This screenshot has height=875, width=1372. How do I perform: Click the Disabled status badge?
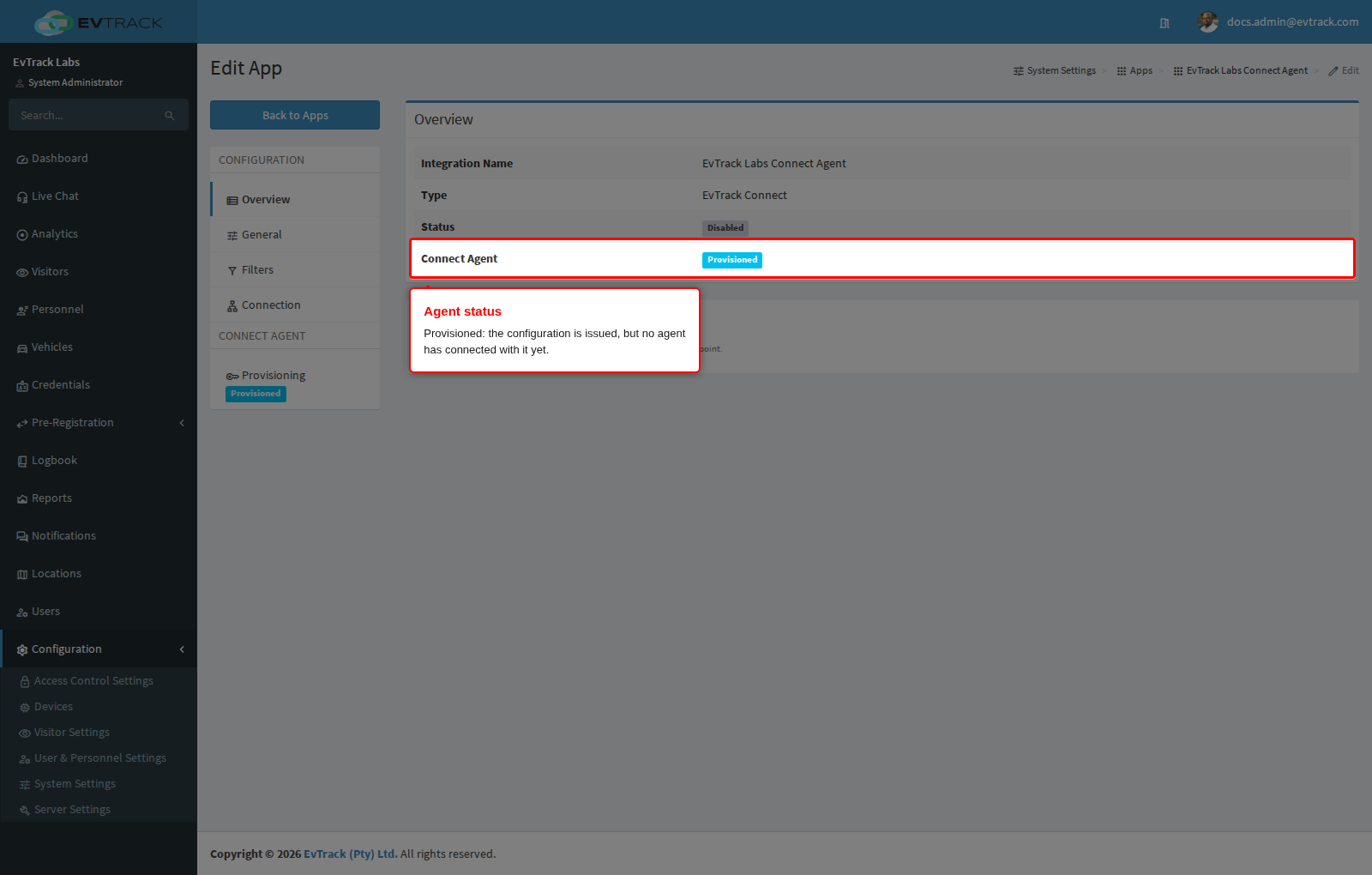click(x=725, y=228)
